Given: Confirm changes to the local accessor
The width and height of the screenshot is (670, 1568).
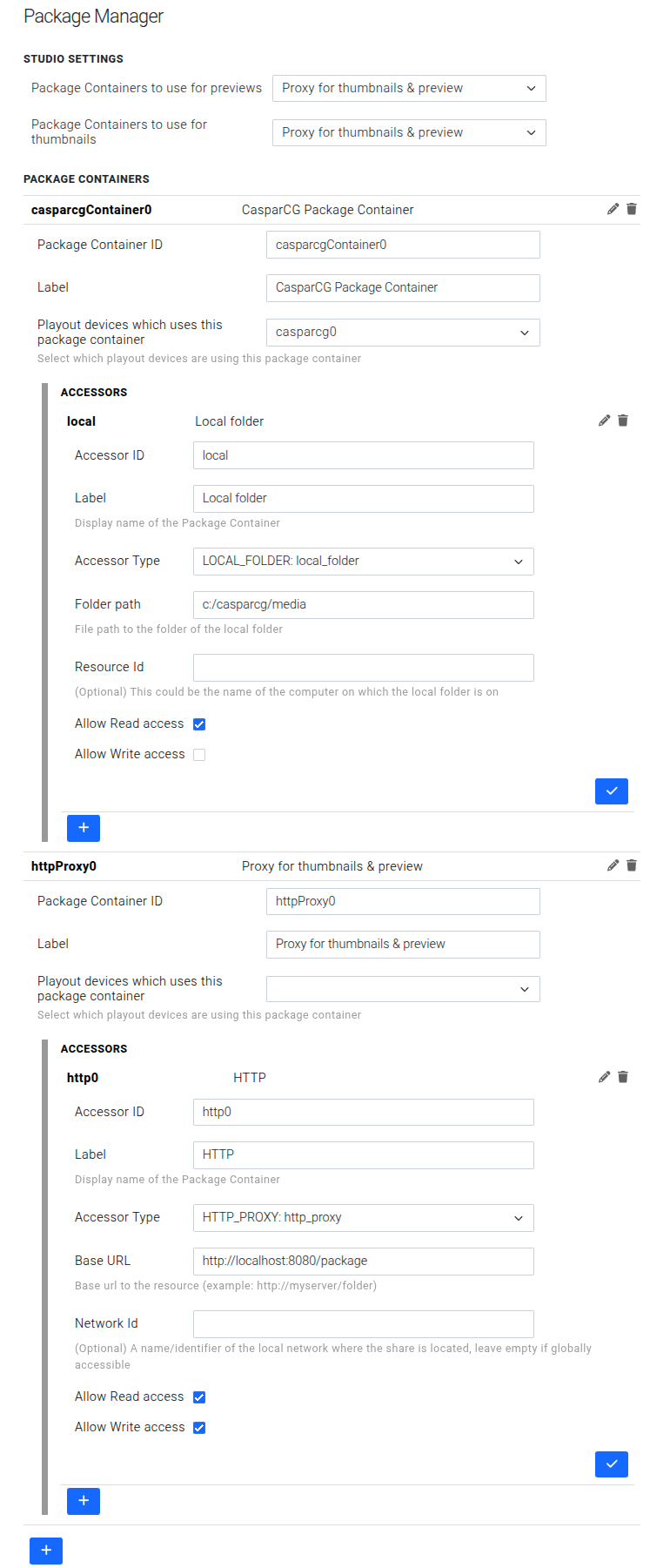Looking at the screenshot, I should (x=612, y=791).
